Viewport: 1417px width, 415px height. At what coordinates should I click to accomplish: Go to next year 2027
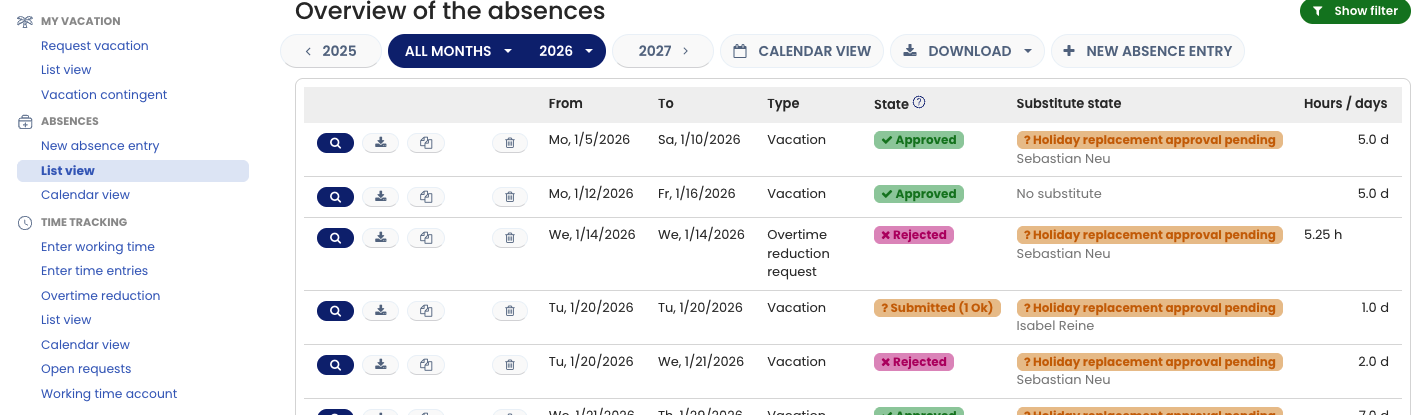click(663, 51)
